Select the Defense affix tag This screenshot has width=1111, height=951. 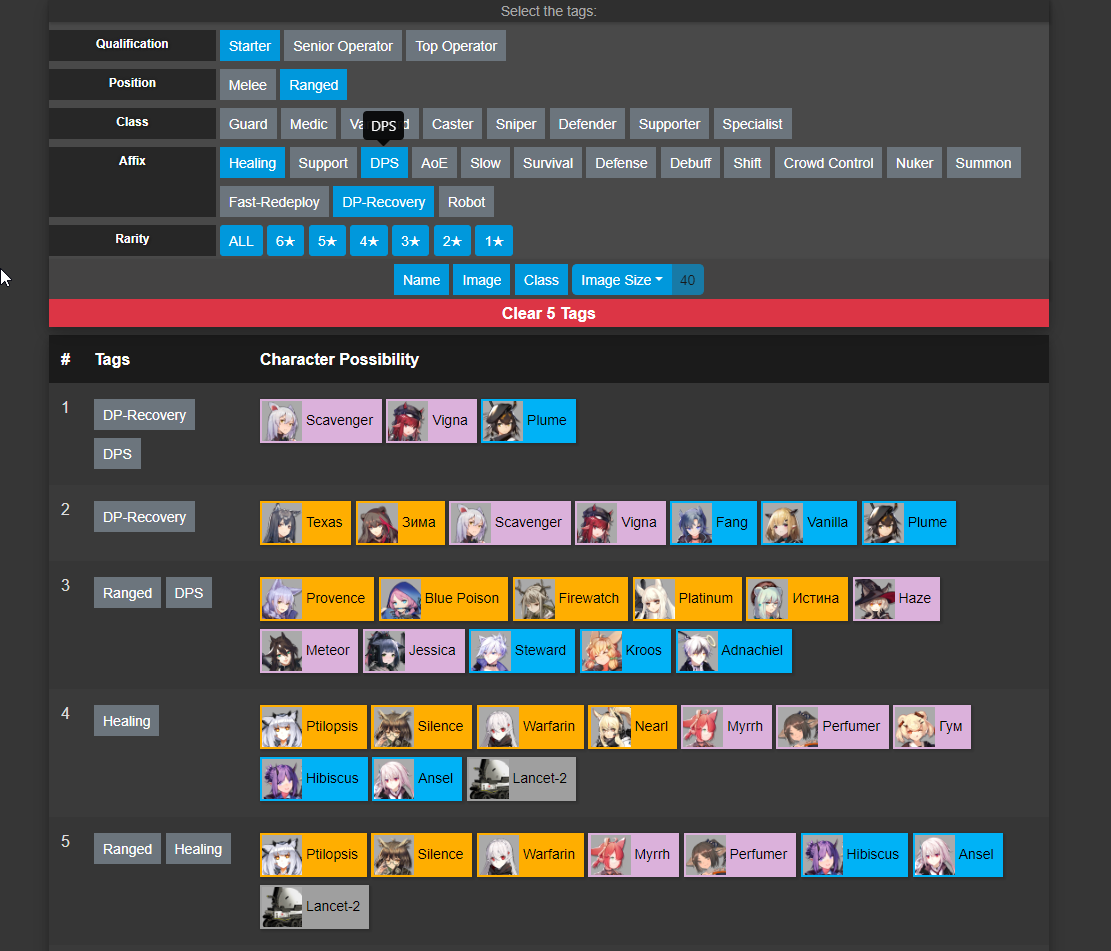(621, 163)
